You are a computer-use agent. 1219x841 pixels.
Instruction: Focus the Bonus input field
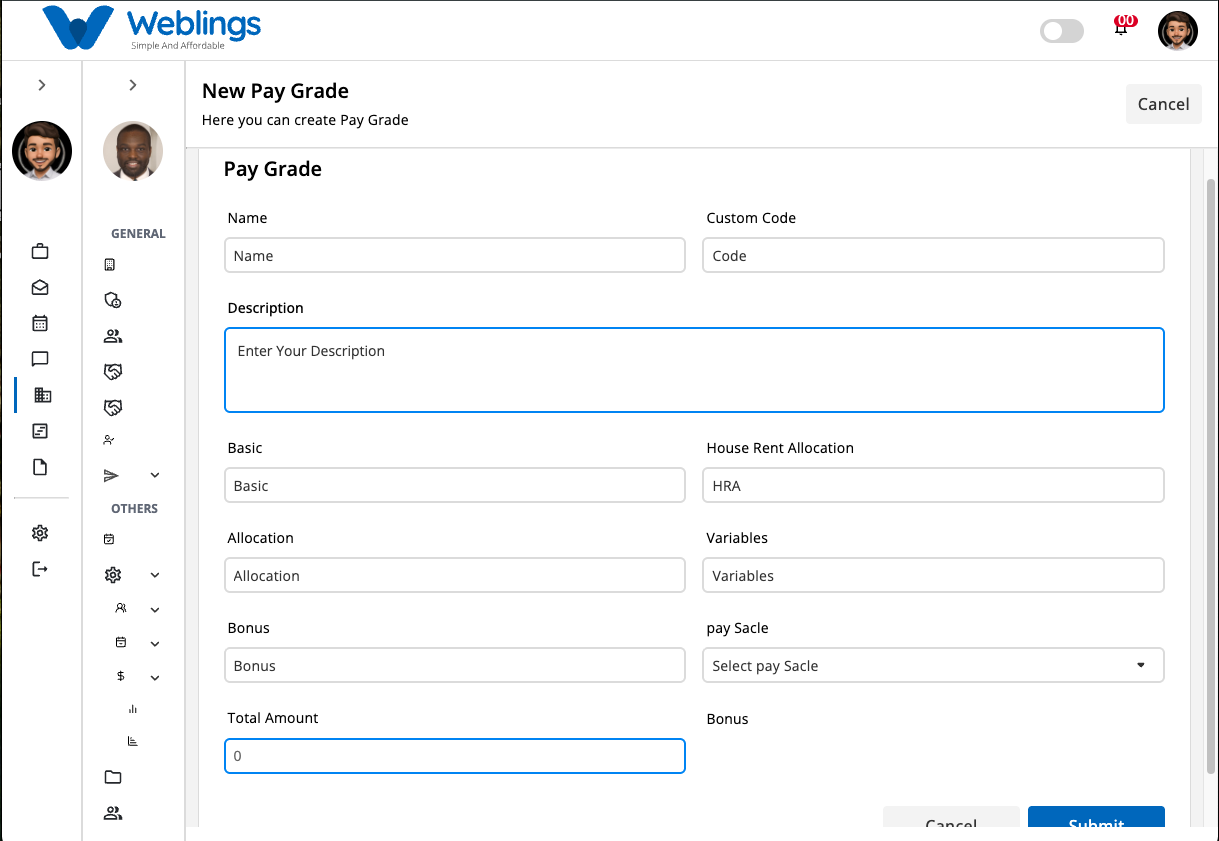[455, 665]
